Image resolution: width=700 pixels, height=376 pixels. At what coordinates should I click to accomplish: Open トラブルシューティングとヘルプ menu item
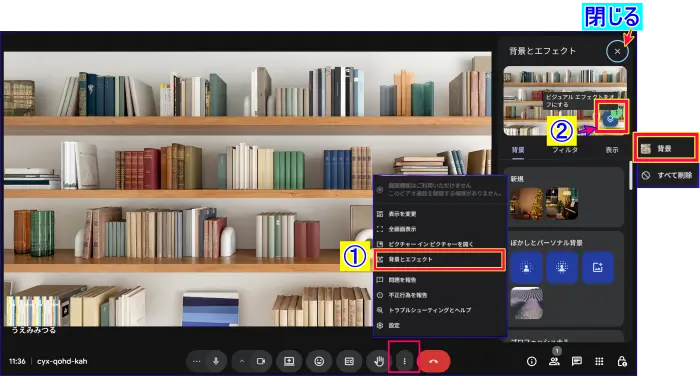440,310
